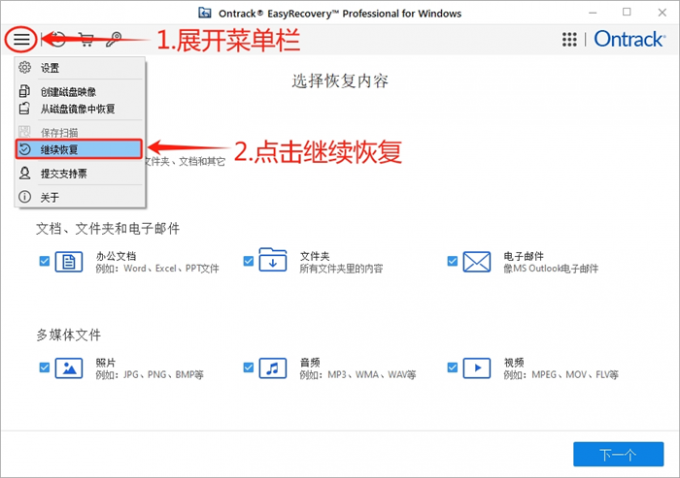Choose 从磁盘镜像中恢复 menu entry
The height and width of the screenshot is (478, 680).
[x=80, y=108]
